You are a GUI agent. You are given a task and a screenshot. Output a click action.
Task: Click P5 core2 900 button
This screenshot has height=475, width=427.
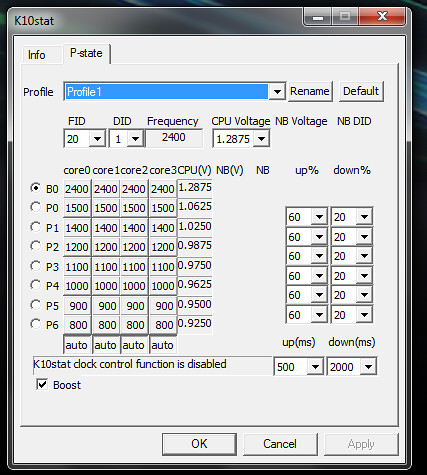click(134, 306)
